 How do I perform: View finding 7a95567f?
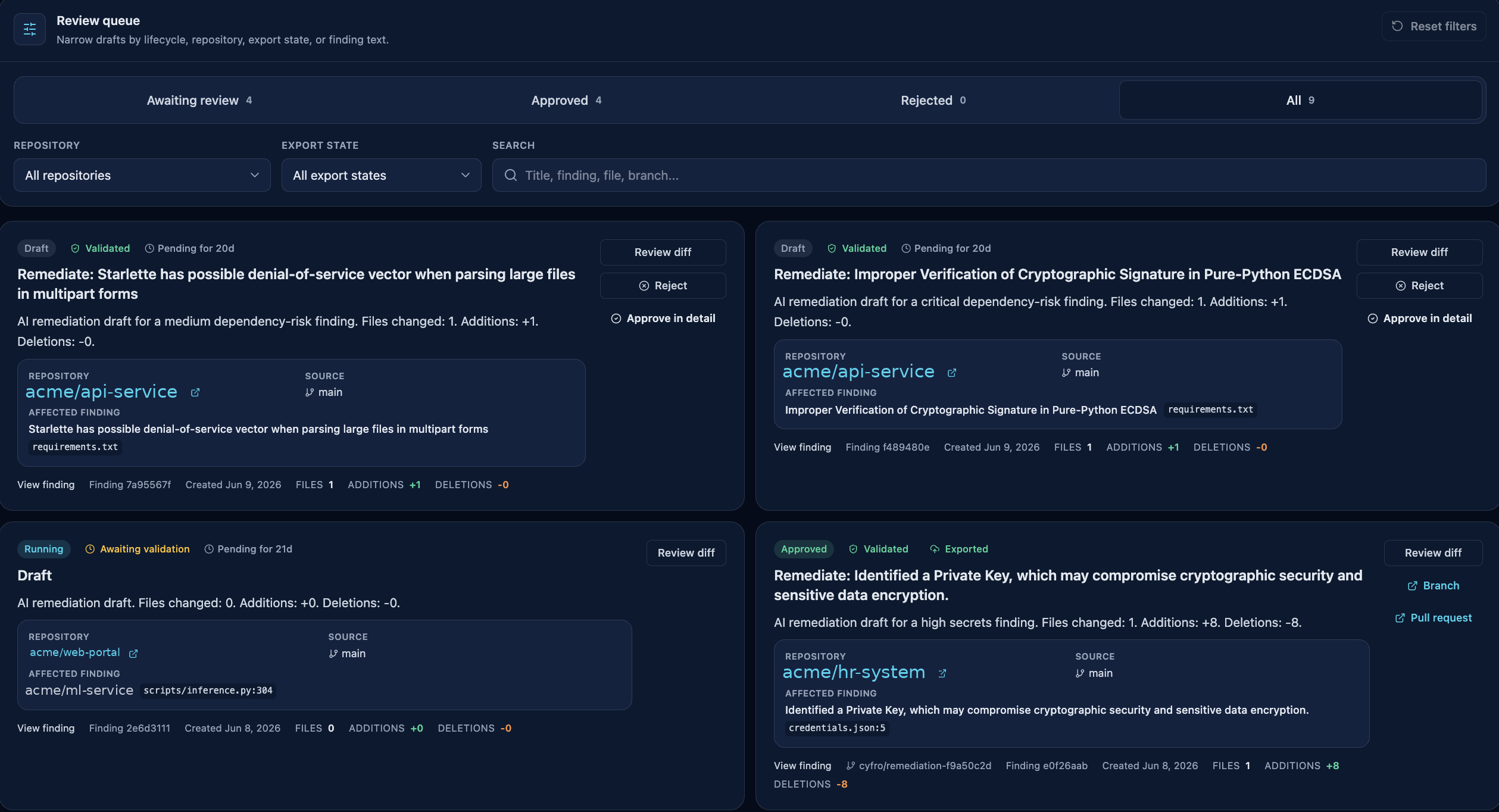46,485
